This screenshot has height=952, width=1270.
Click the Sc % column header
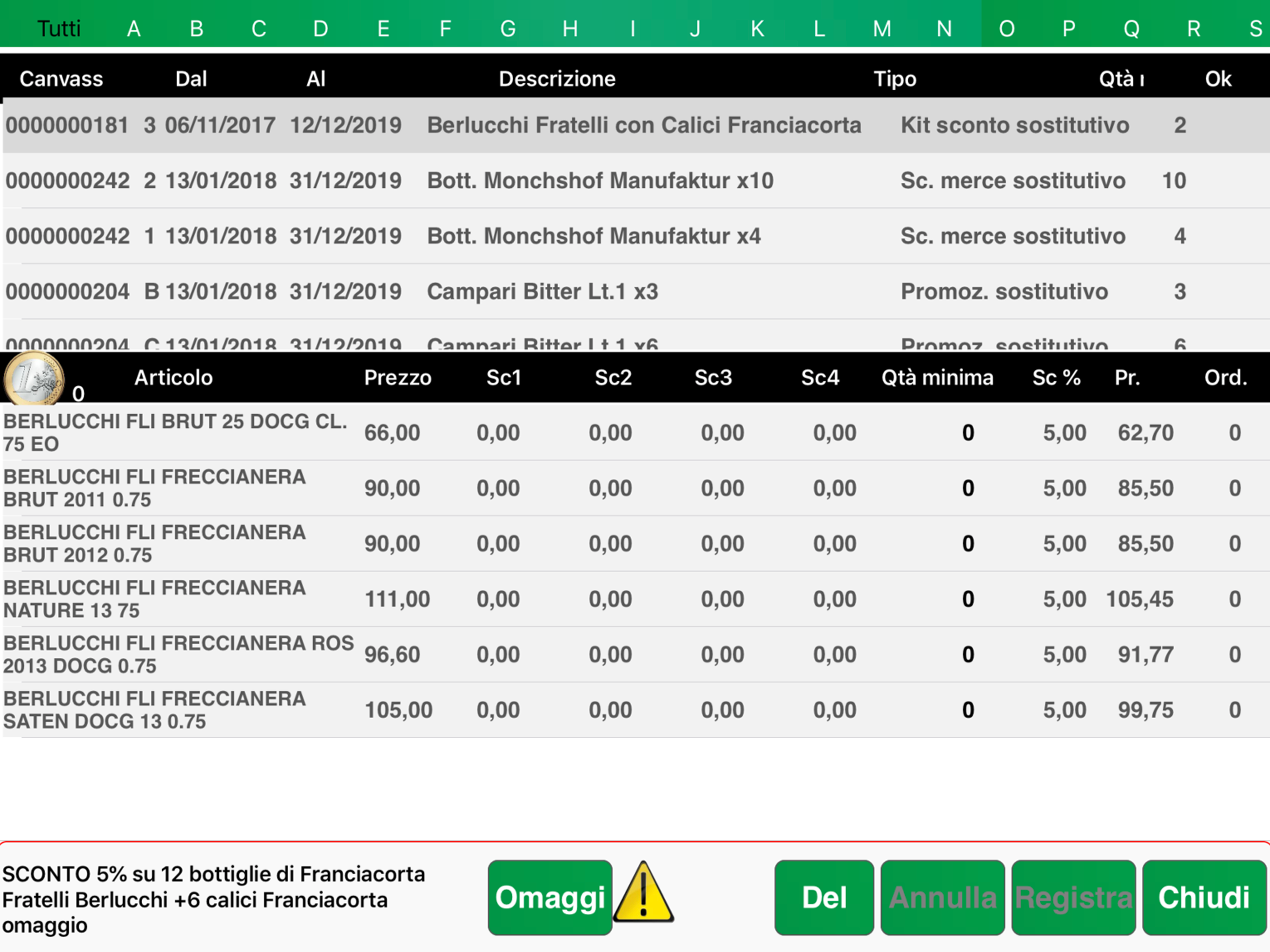pyautogui.click(x=1057, y=377)
